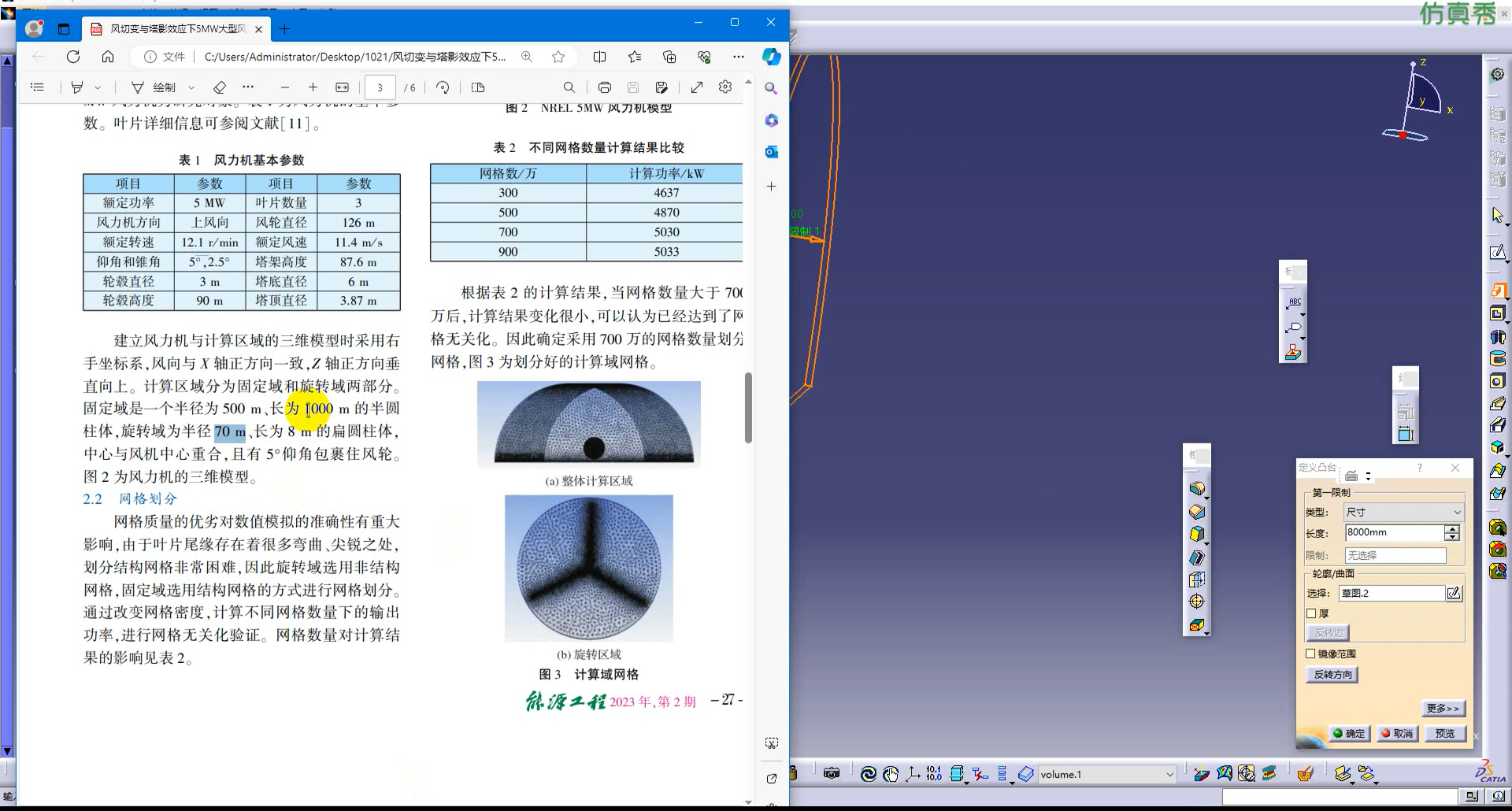The image size is (1512, 811).
Task: Confirm pad with 确定 button
Action: click(1350, 733)
